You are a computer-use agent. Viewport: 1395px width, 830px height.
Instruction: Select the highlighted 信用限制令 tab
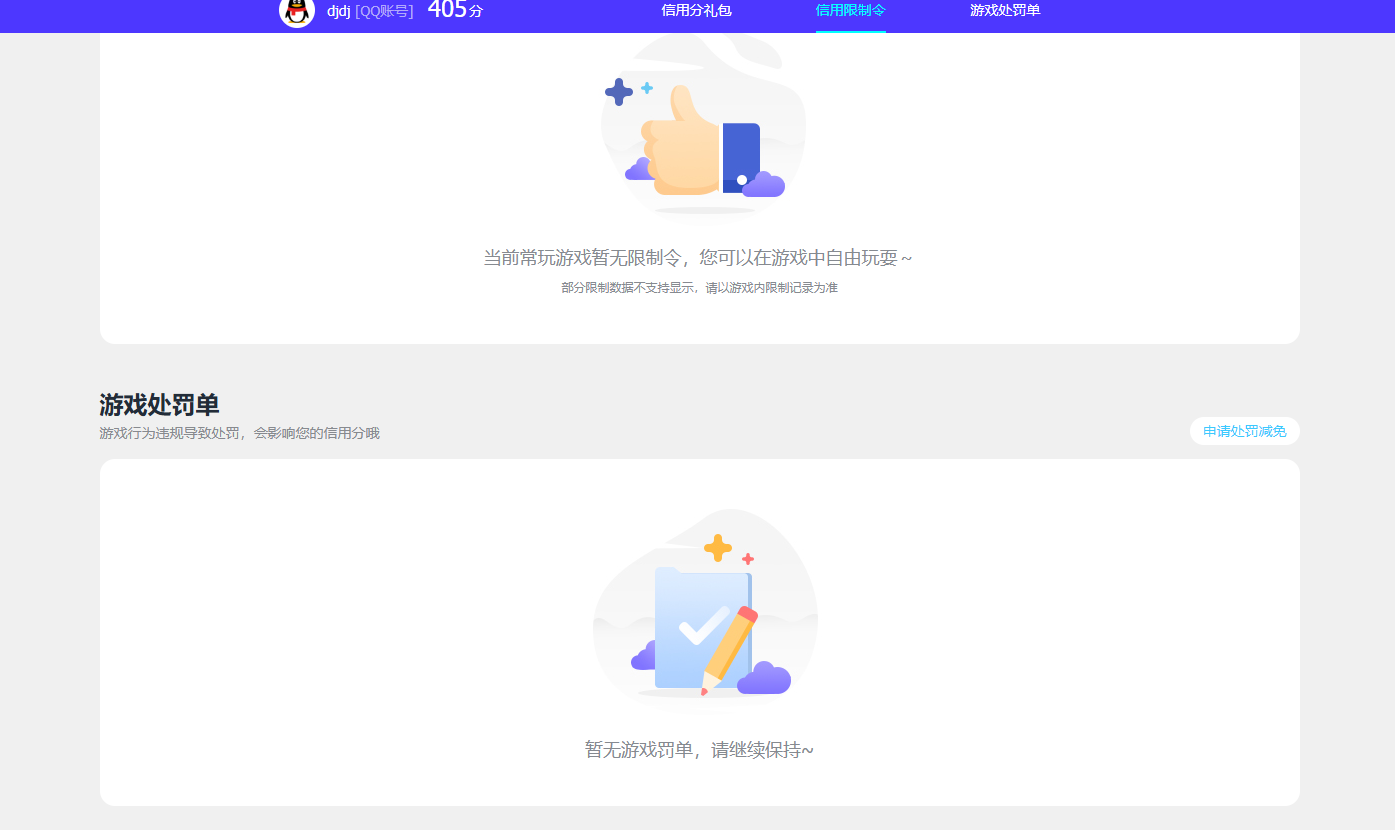click(851, 11)
